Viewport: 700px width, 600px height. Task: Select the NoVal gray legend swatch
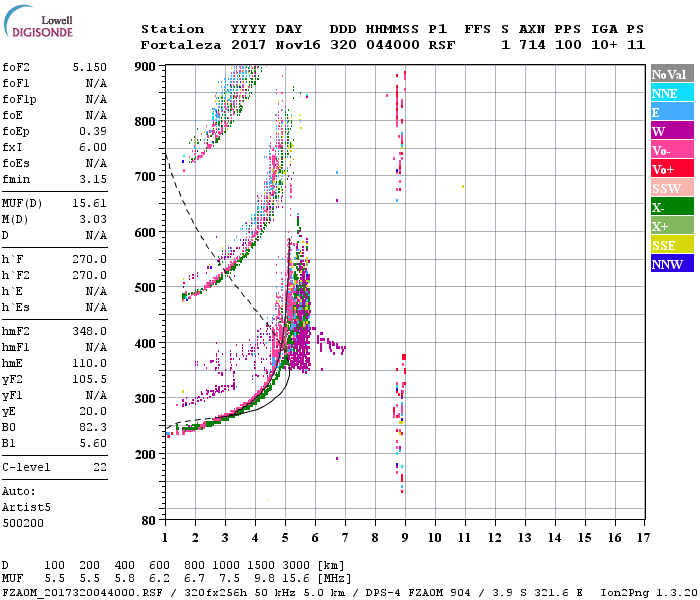672,74
